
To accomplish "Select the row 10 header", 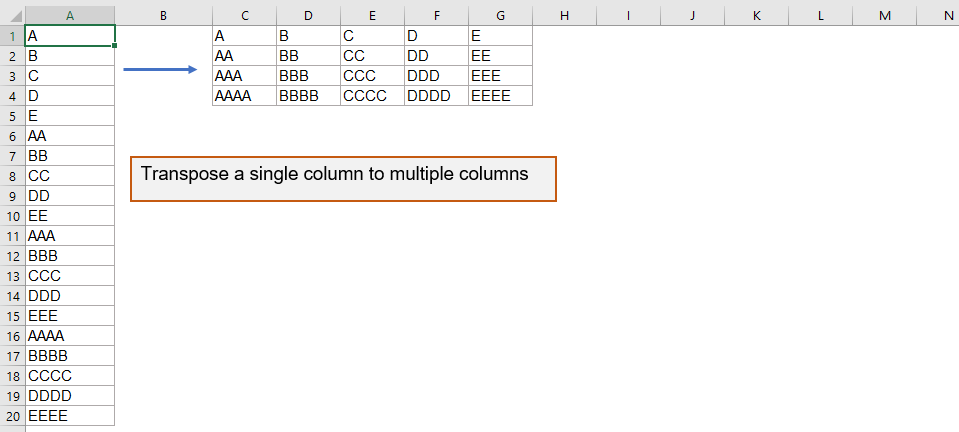I will pos(12,216).
